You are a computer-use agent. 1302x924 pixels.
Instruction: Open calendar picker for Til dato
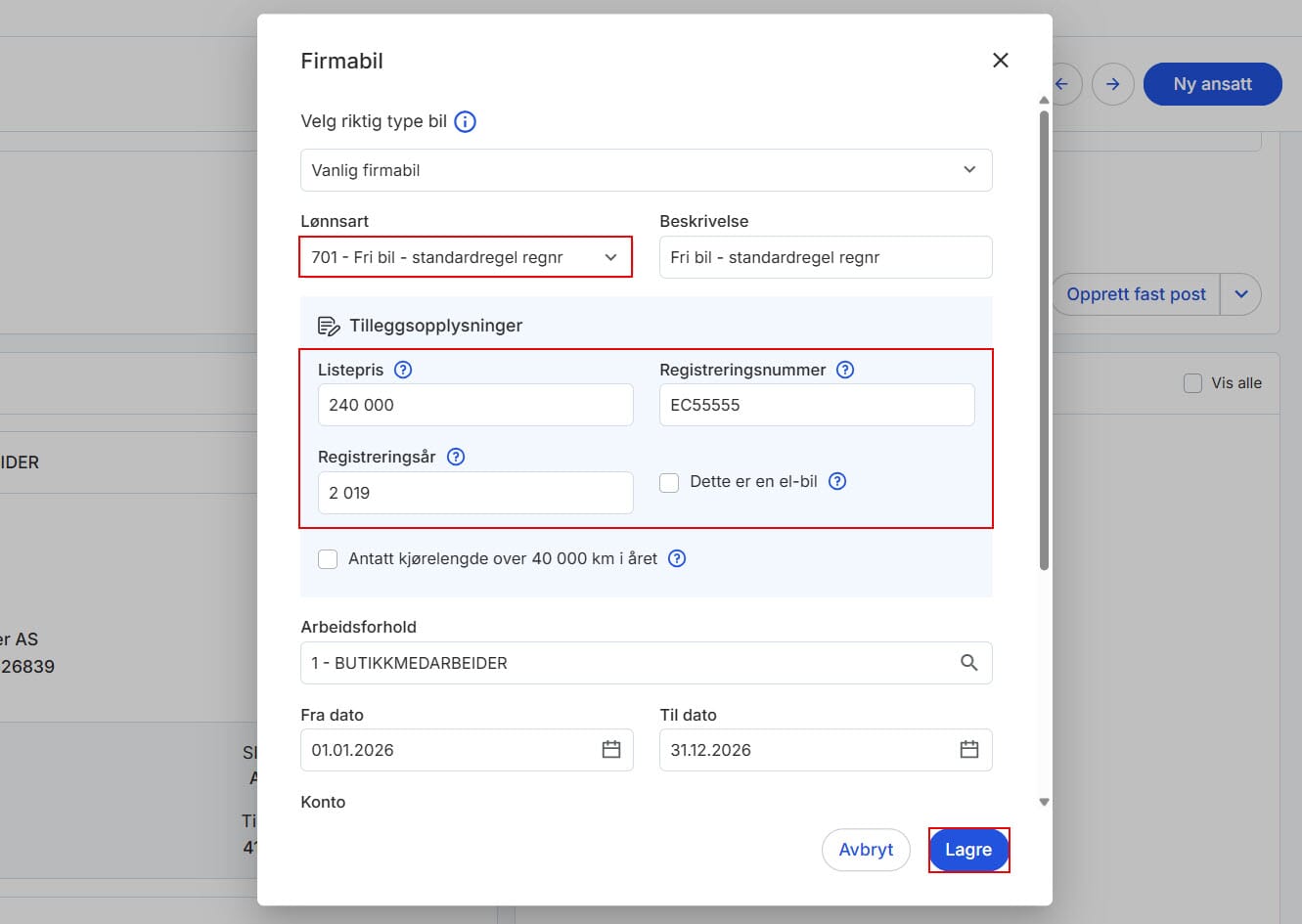[x=969, y=750]
